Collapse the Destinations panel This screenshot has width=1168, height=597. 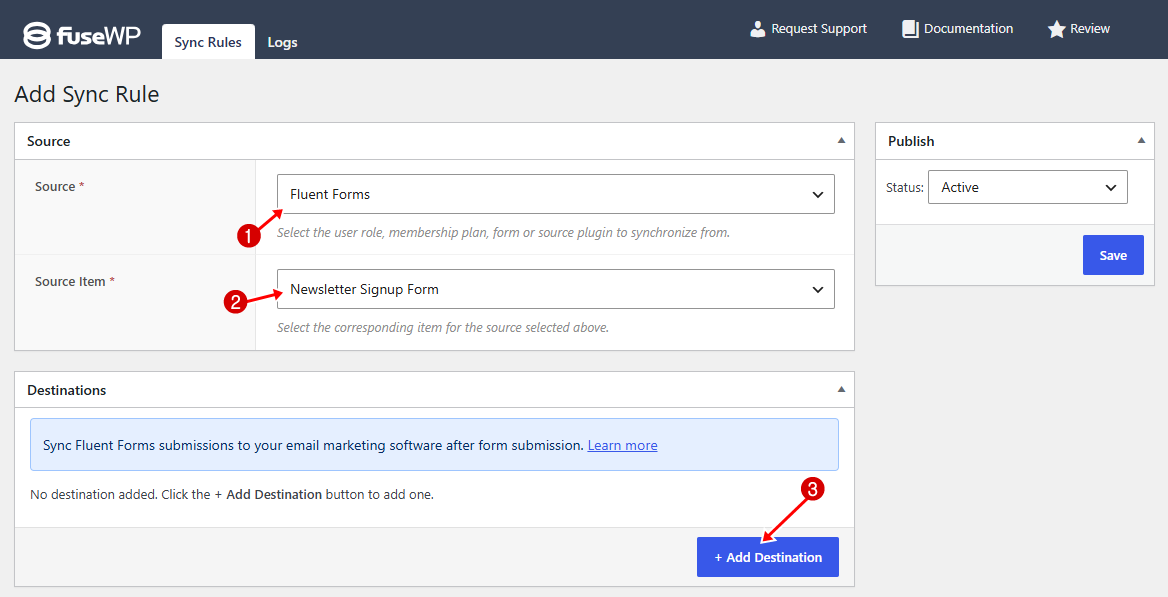(841, 389)
